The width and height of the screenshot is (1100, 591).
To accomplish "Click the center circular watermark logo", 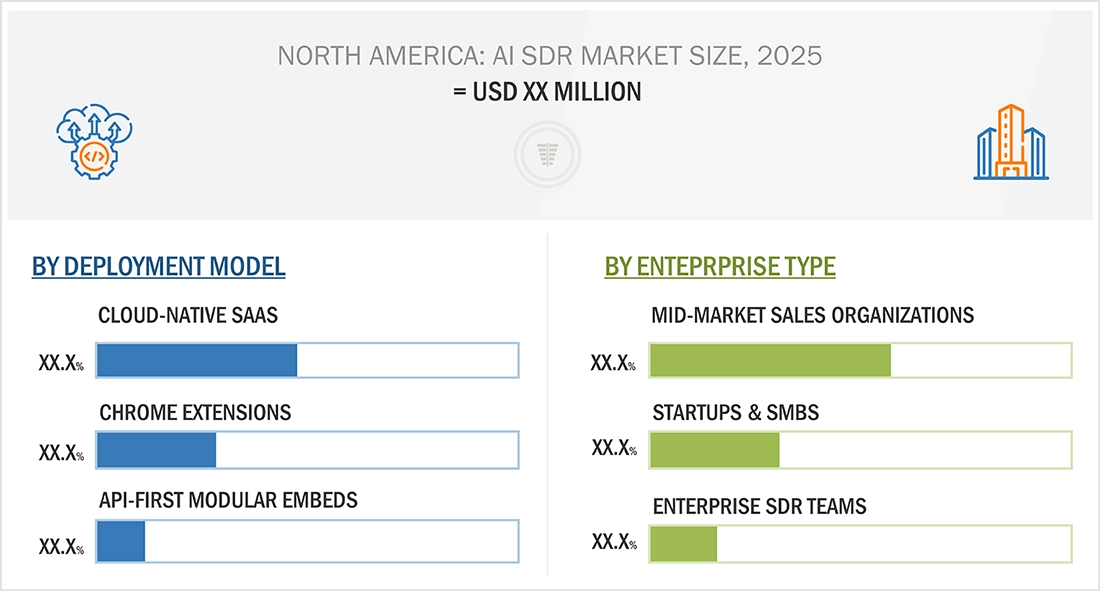I will pos(547,156).
